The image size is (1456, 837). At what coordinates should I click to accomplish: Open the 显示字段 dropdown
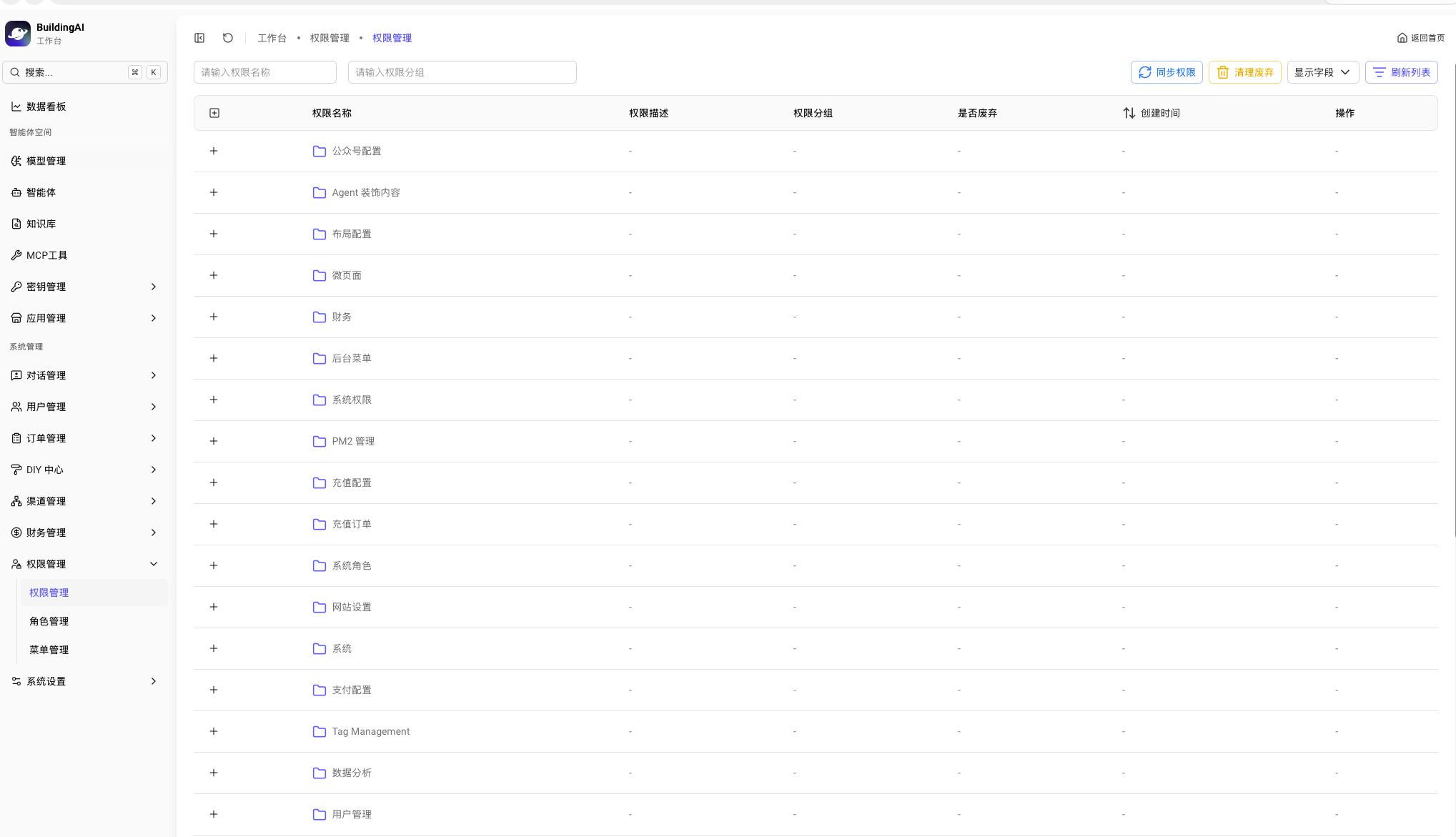1322,72
